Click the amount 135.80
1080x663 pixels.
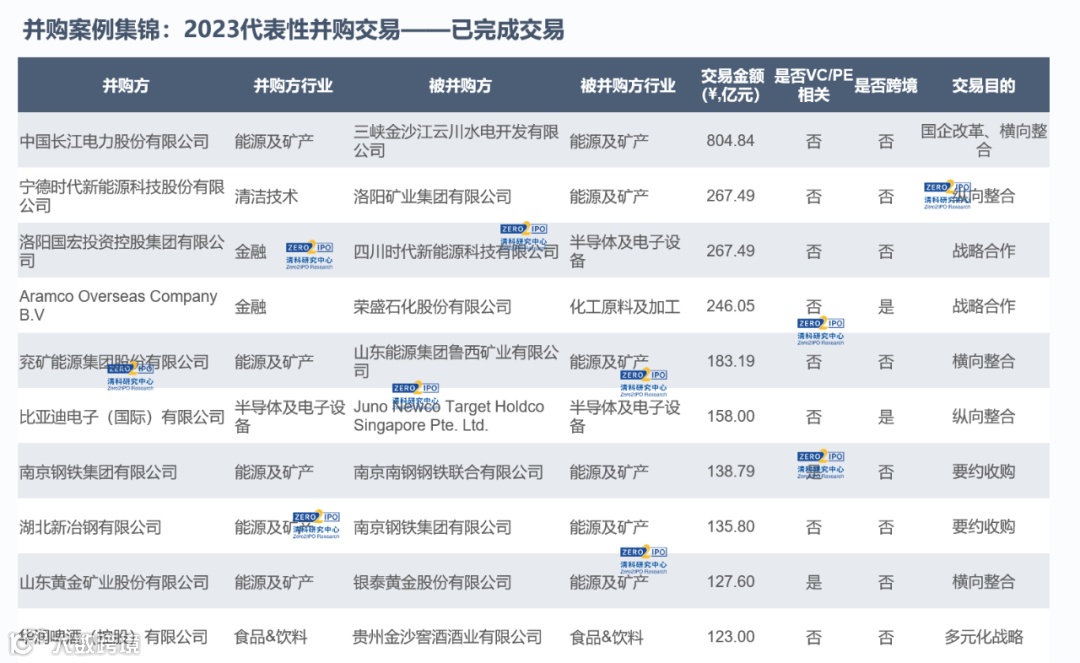pyautogui.click(x=731, y=526)
